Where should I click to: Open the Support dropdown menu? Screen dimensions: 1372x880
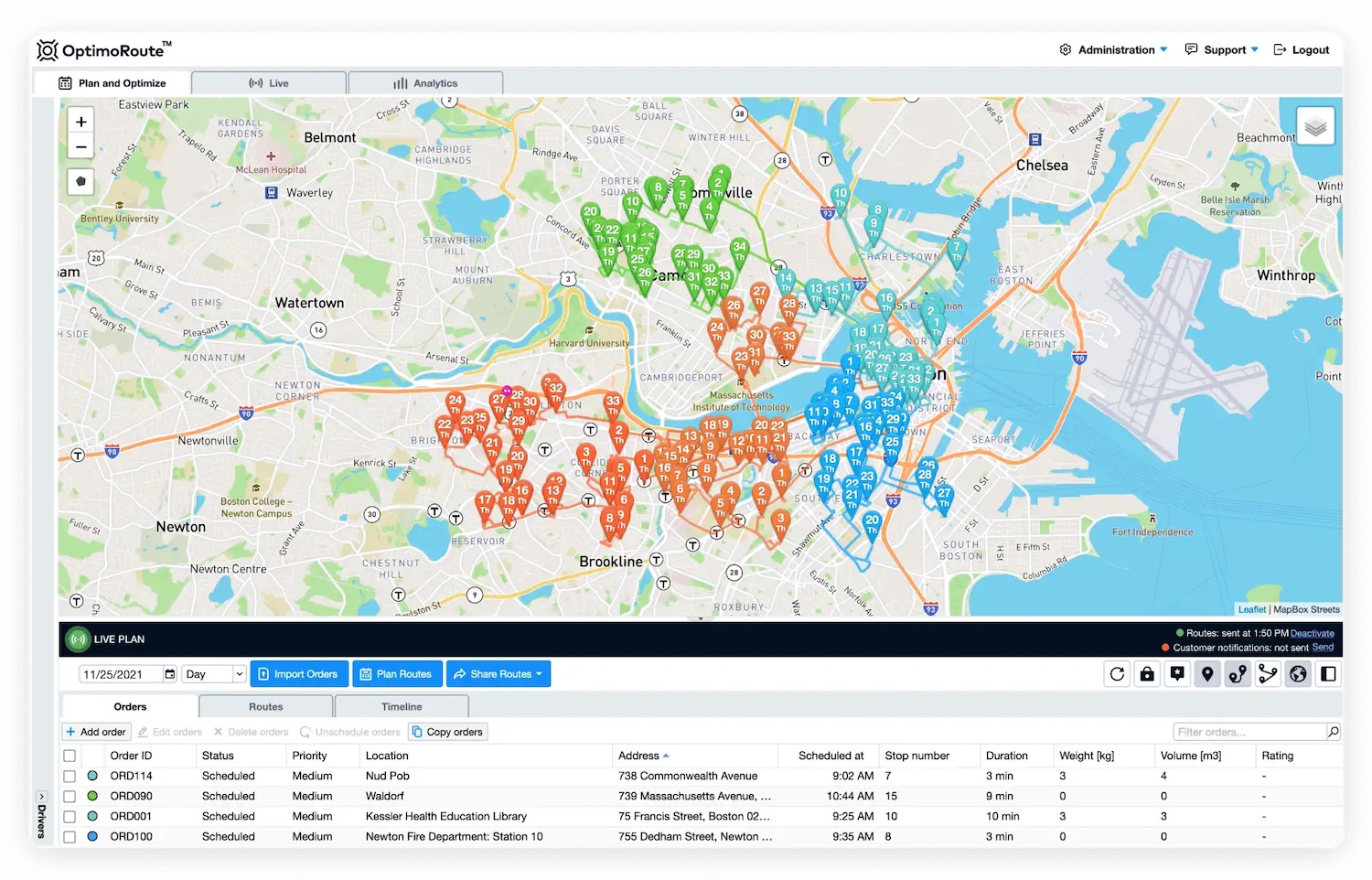[1221, 49]
